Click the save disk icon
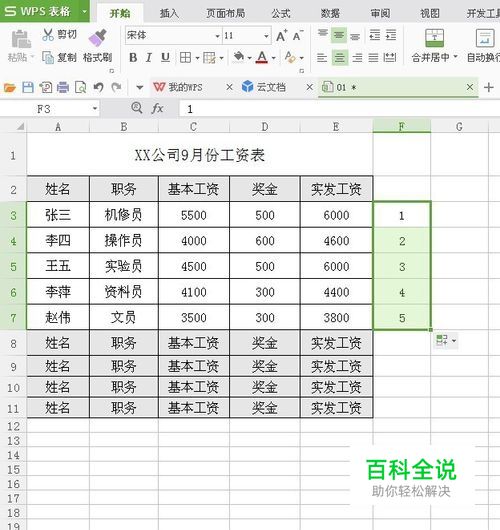 (28, 88)
